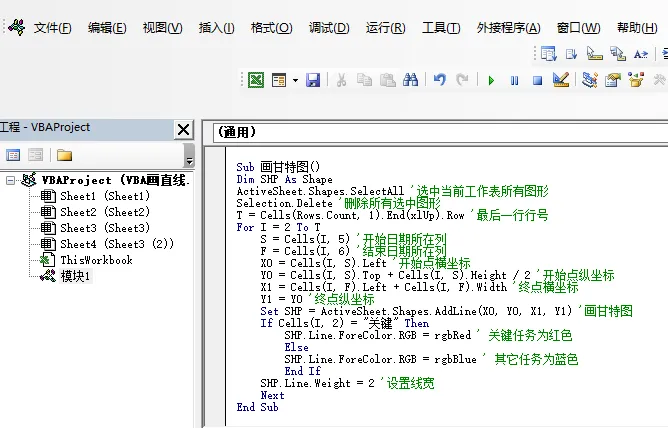Viewport: 668px width, 428px height.
Task: Click the Toggle Folders icon
Action: [x=64, y=155]
